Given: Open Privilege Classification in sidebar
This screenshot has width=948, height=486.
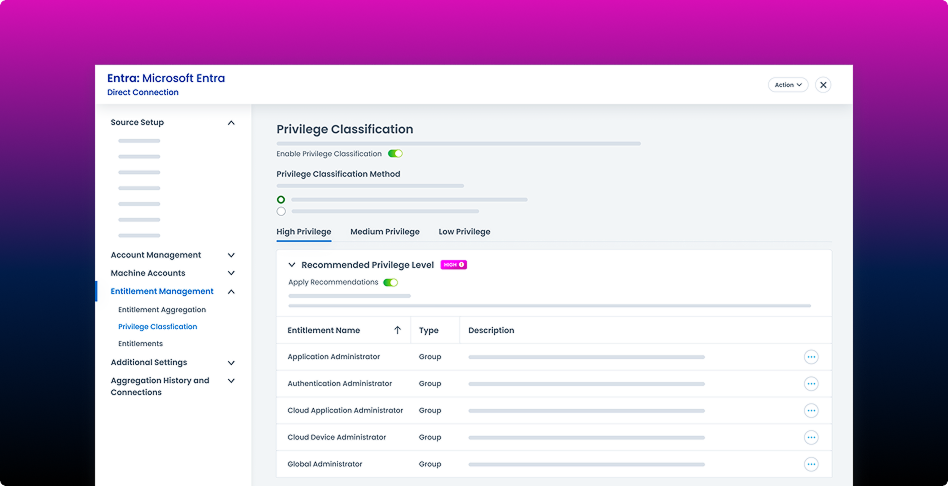Looking at the screenshot, I should (158, 326).
